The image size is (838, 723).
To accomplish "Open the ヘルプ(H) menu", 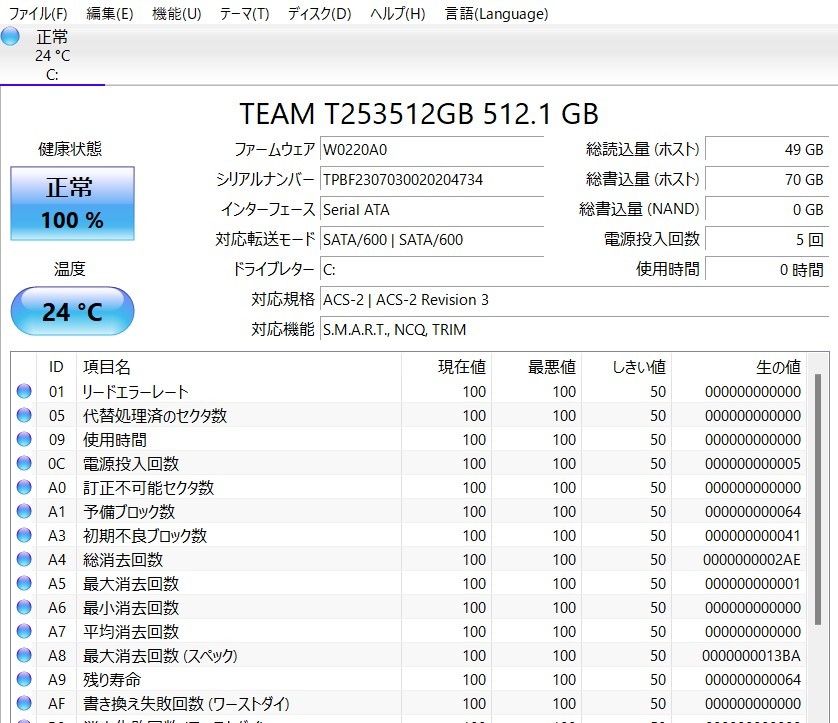I will 398,13.
